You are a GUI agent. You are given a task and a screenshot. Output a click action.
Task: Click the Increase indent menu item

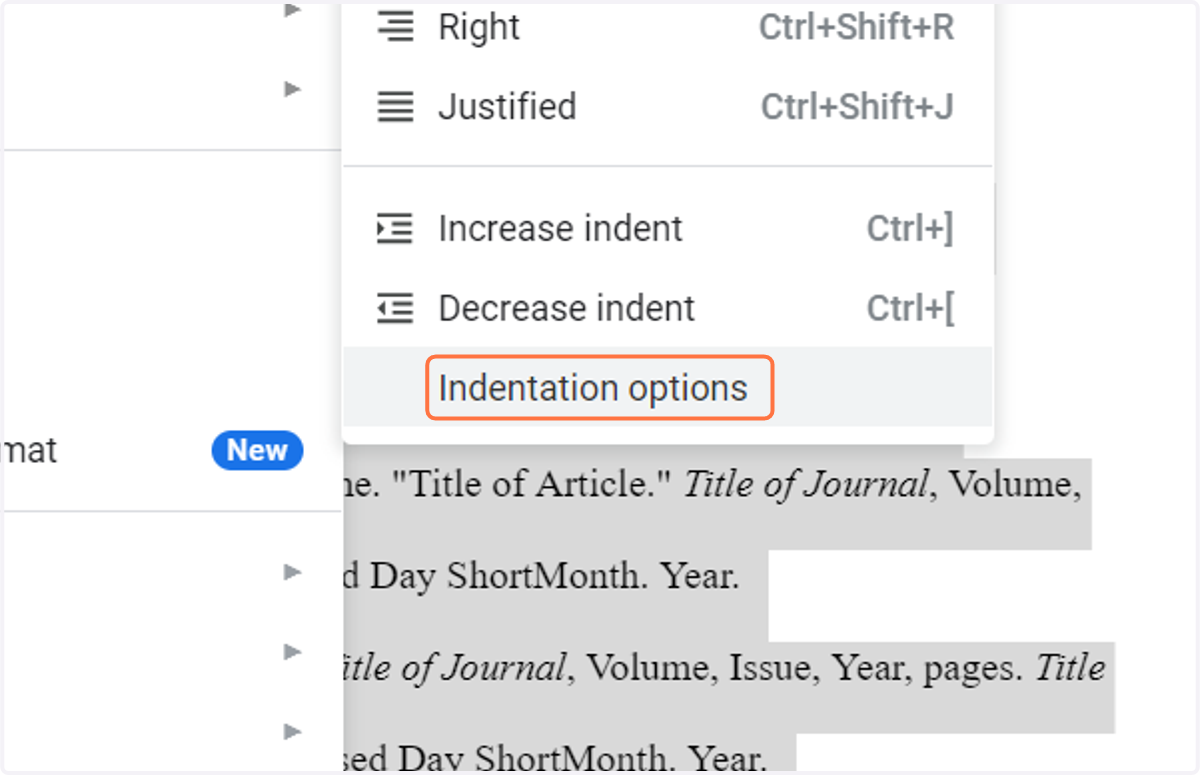tap(667, 229)
